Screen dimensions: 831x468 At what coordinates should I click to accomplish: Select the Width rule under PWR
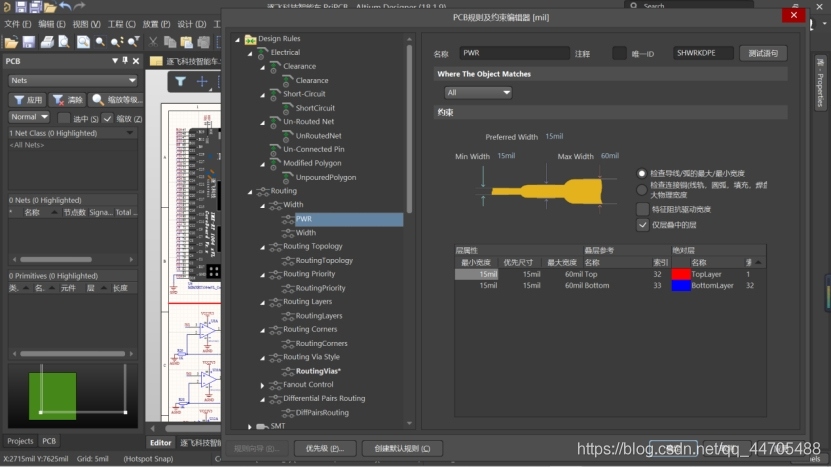point(306,233)
